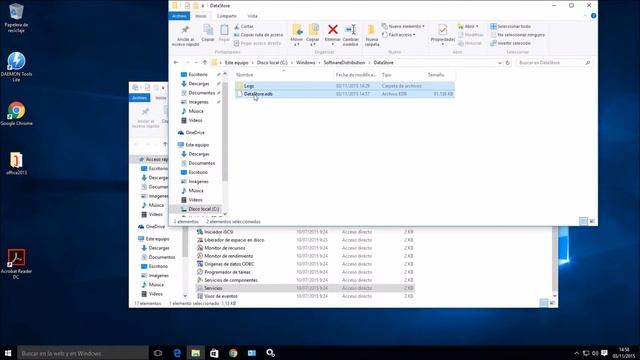
Task: Click Invertir selección
Action: tap(511, 43)
